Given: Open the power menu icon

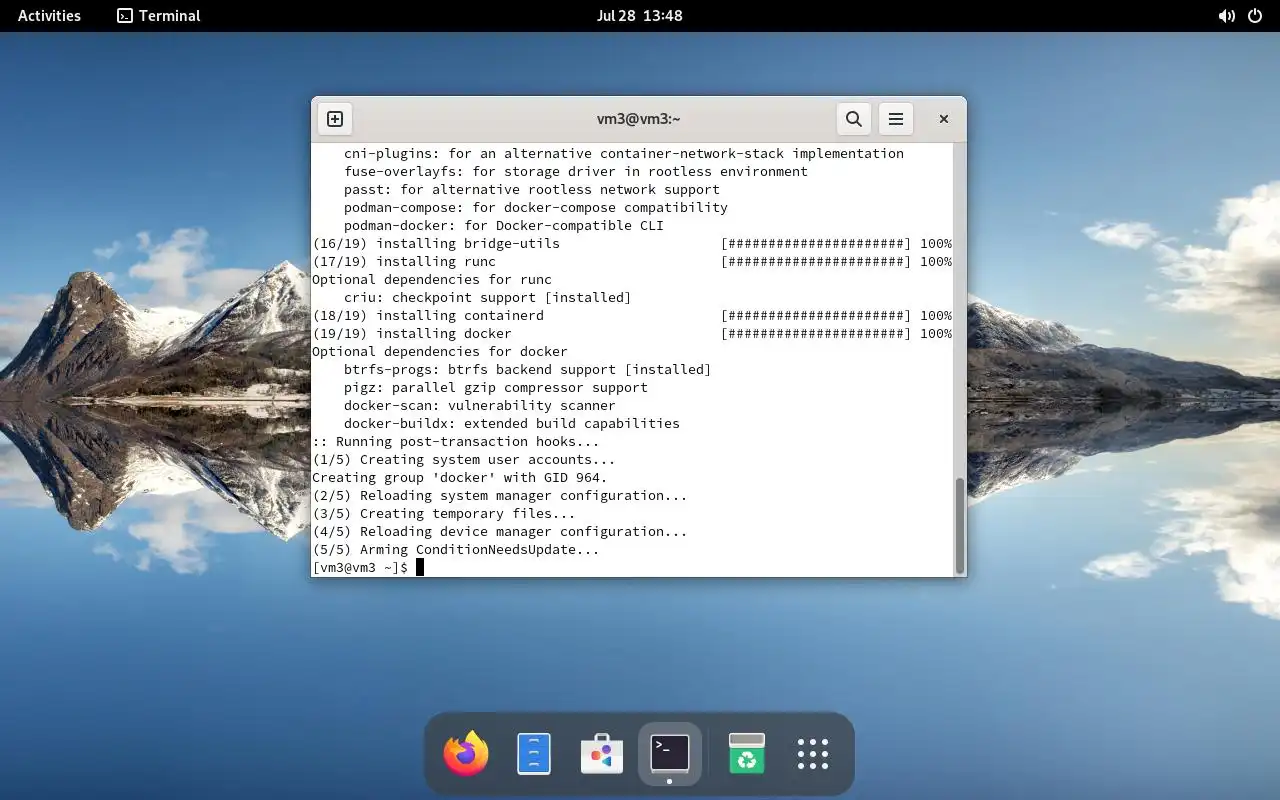Looking at the screenshot, I should 1255,16.
